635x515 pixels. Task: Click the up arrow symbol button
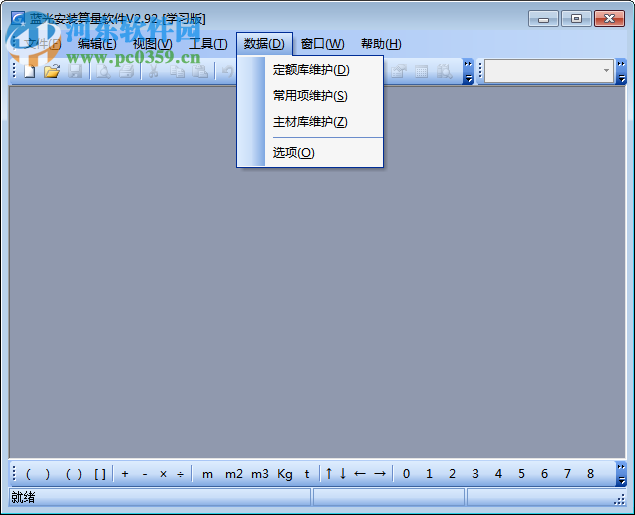coord(329,473)
